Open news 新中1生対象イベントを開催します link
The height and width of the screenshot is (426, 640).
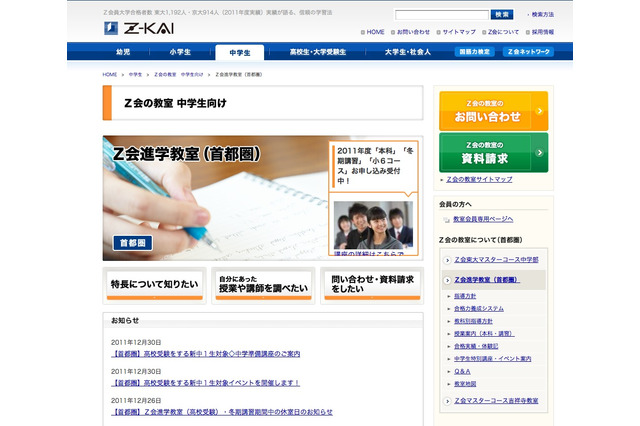[205, 383]
